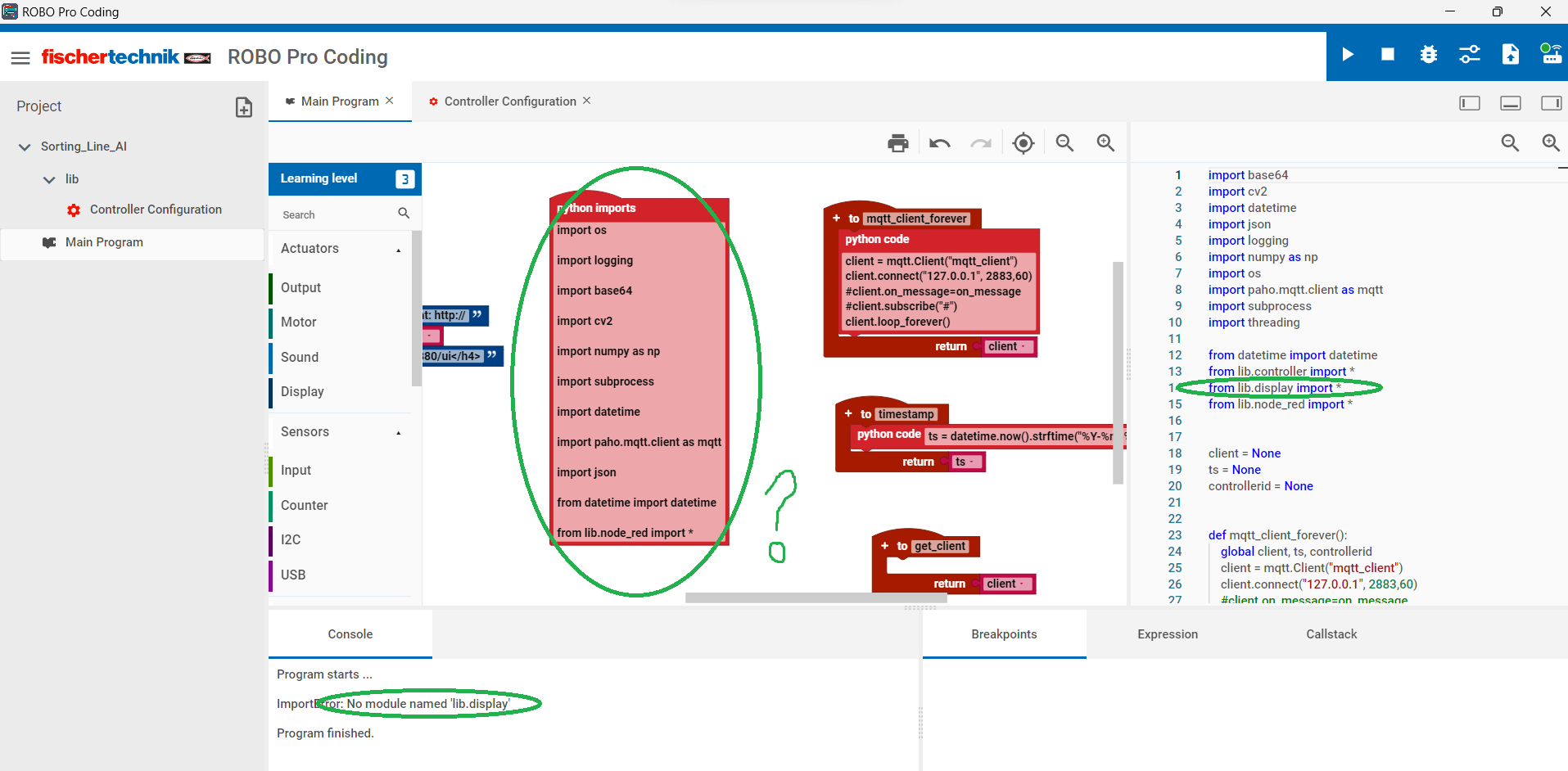Screen dimensions: 1568x771
Task: Collapse the Actuators category
Action: pyautogui.click(x=399, y=250)
